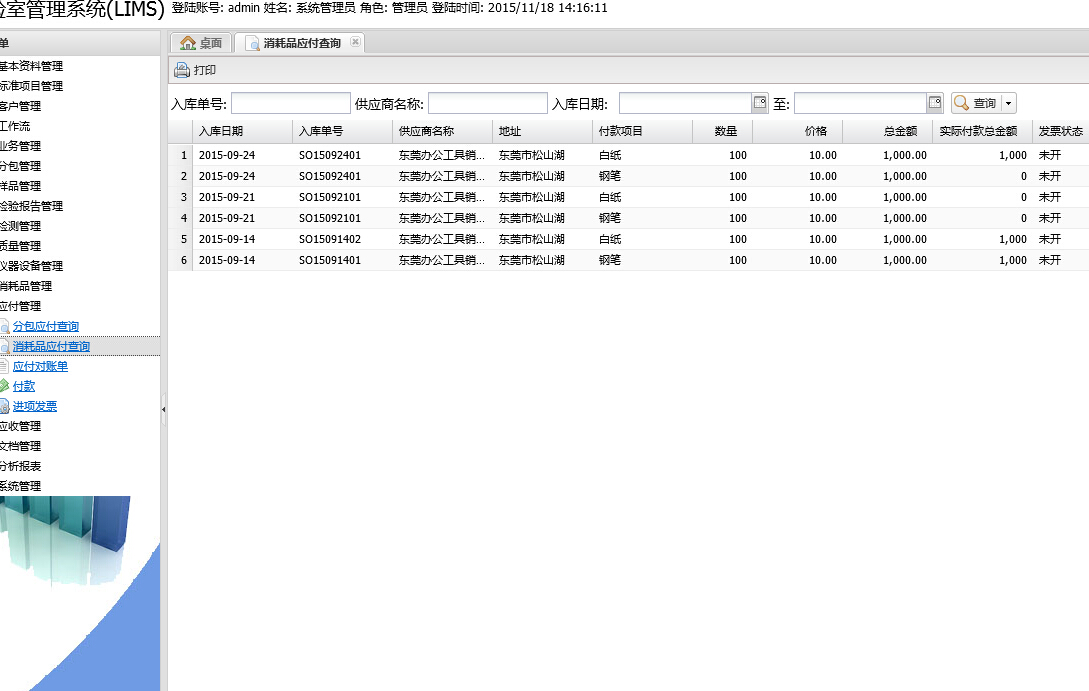Screen dimensions: 1089x691
Task: Open the dropdown arrow beside 查询
Action: click(x=1008, y=103)
